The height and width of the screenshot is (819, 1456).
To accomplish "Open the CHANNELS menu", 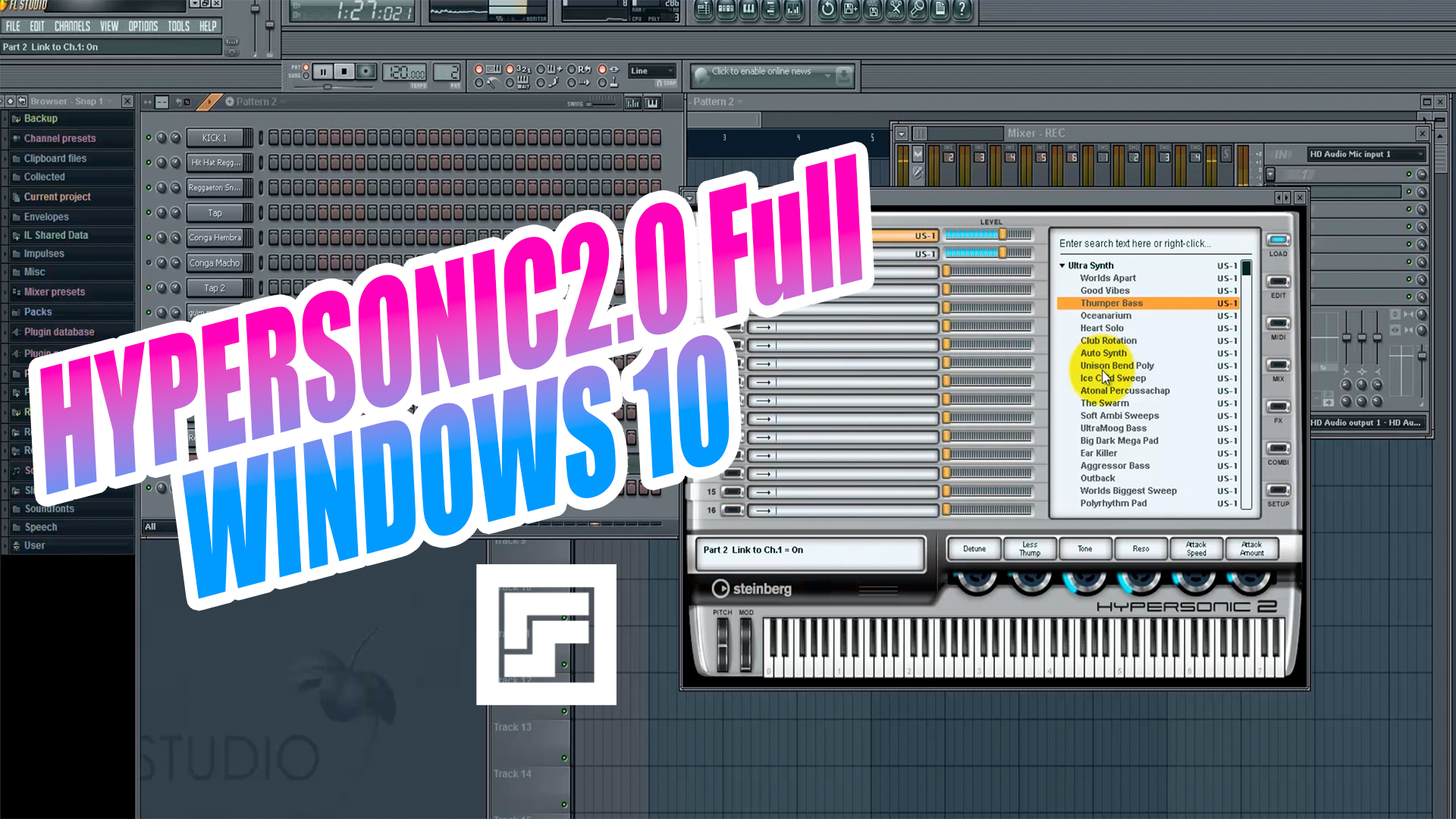I will pos(72,27).
